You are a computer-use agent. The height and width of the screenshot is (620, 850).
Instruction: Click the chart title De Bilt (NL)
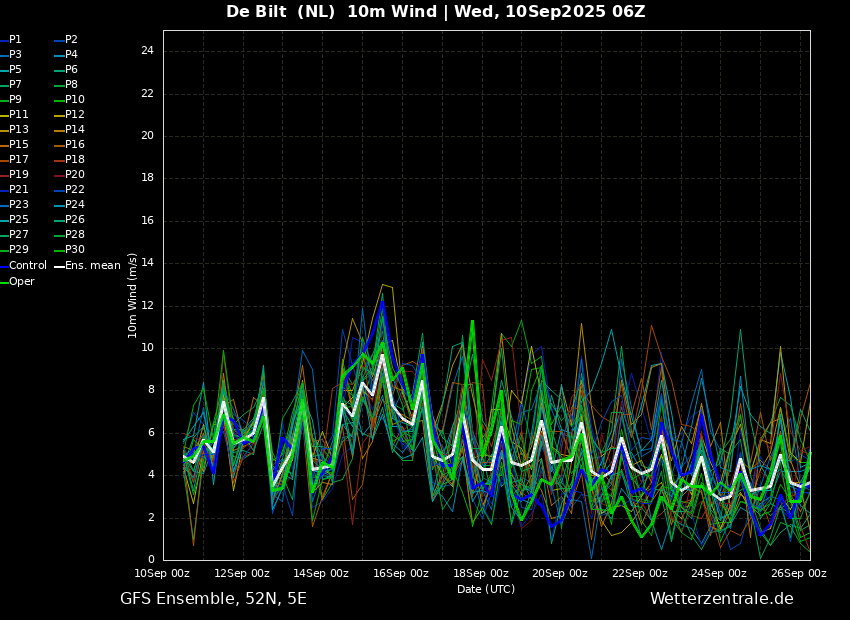(280, 11)
